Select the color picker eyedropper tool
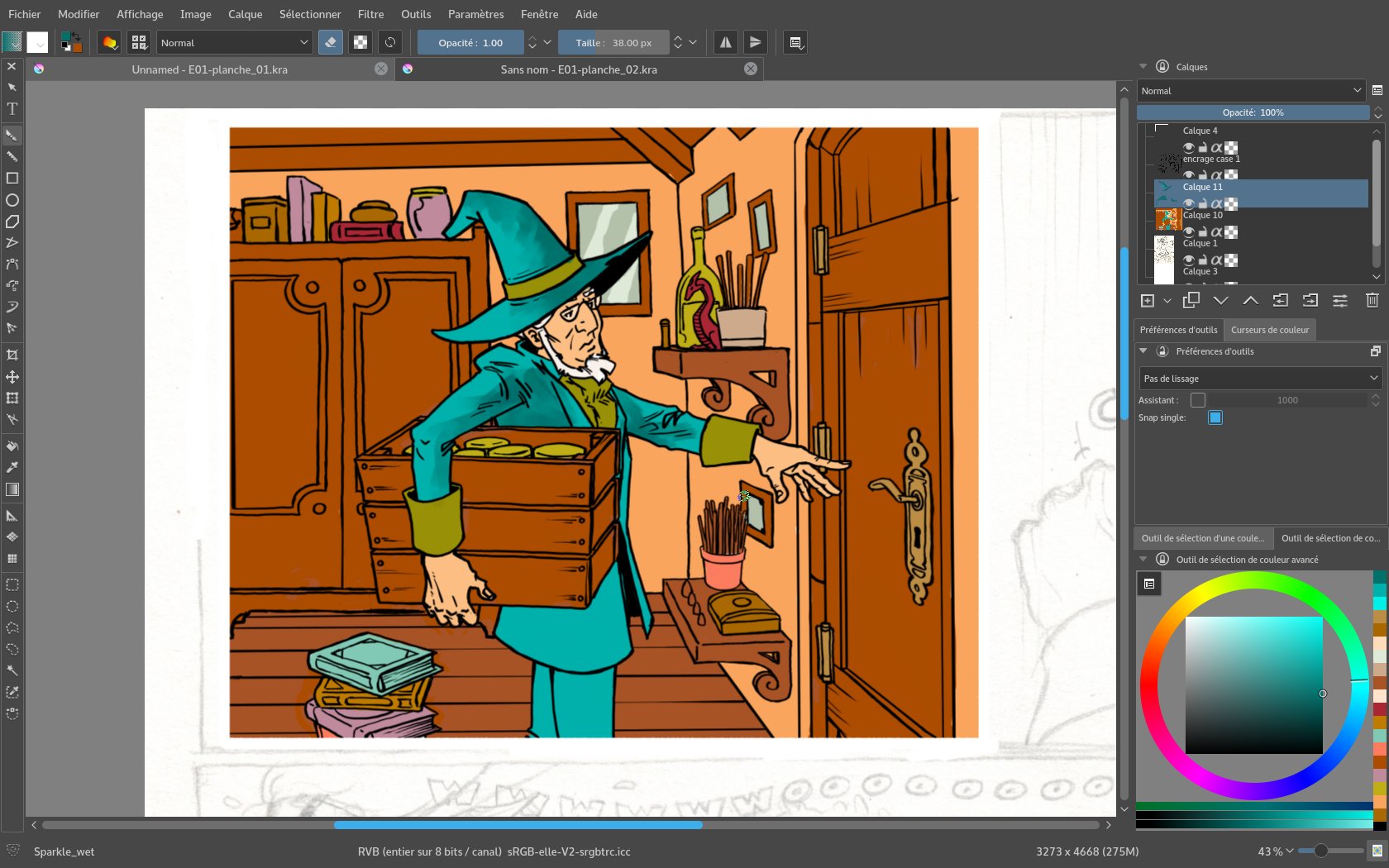 click(12, 467)
